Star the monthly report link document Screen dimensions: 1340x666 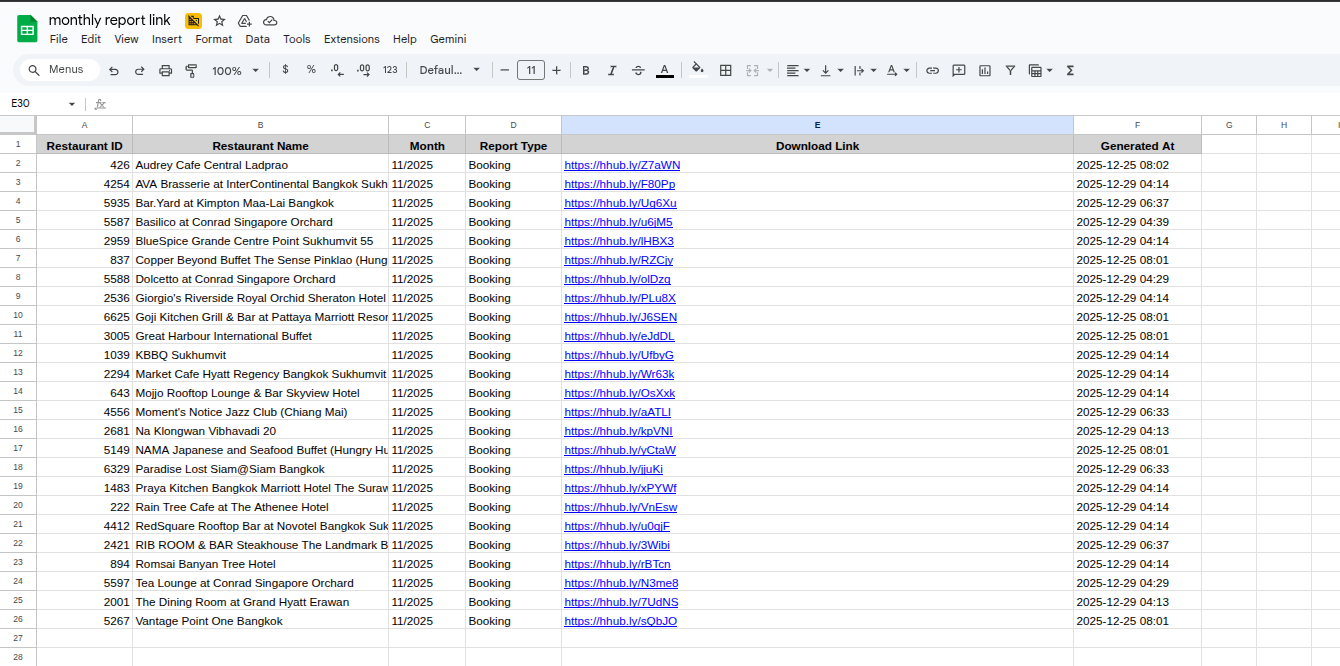(x=219, y=21)
